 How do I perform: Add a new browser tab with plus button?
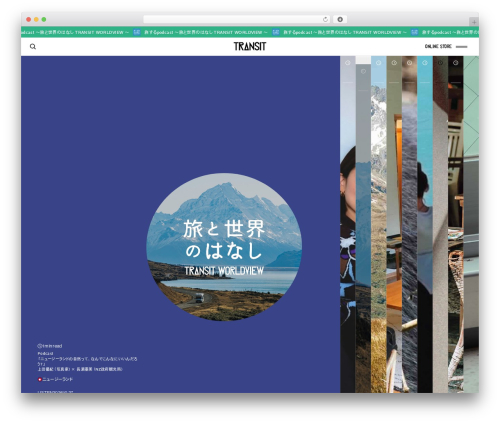[474, 22]
